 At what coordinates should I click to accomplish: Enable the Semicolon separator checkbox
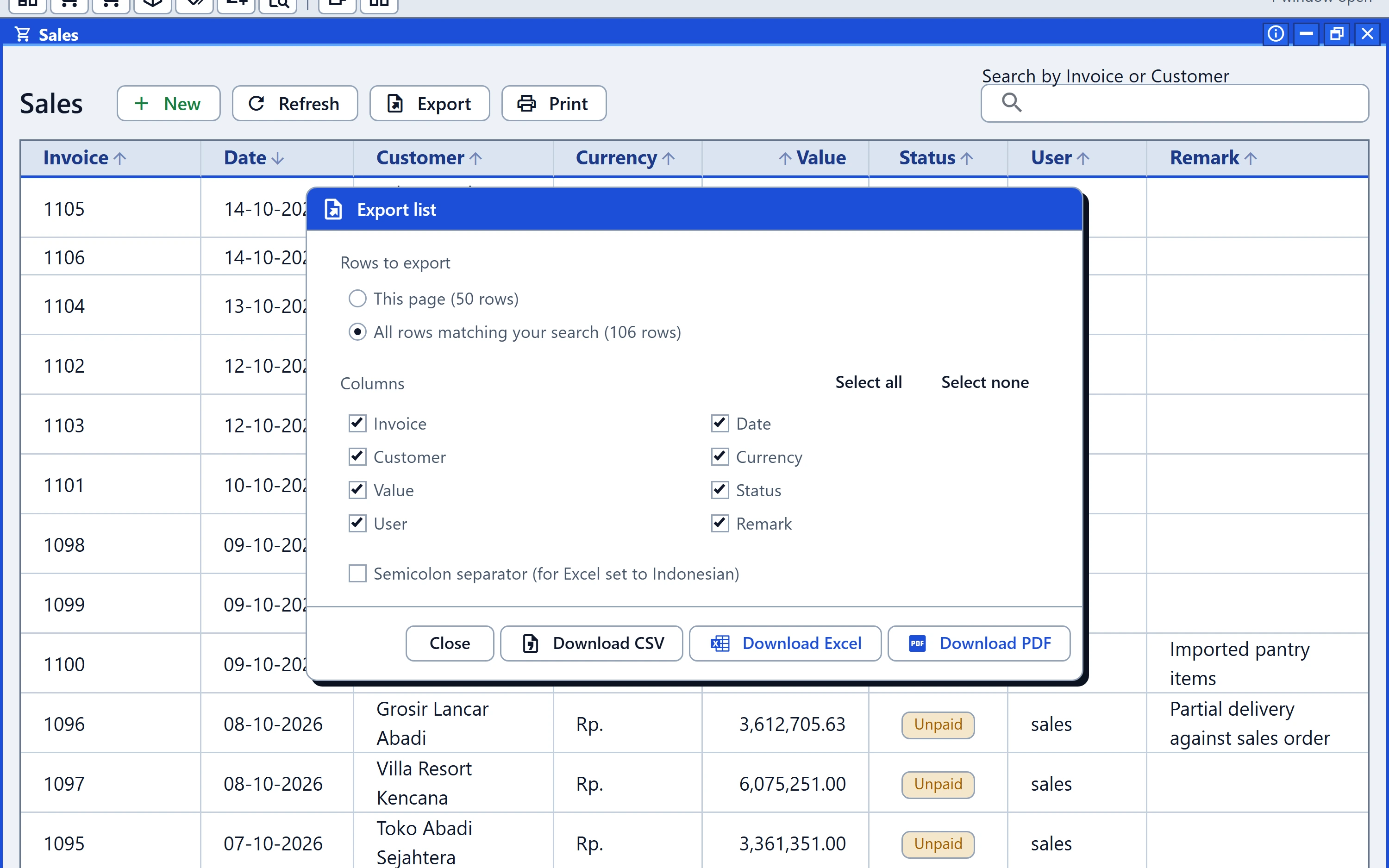coord(357,574)
